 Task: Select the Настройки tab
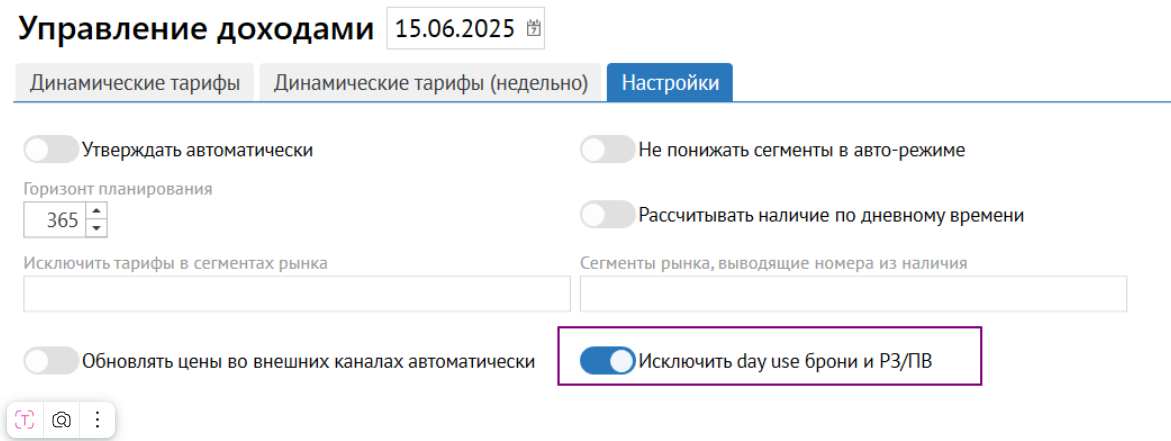pos(670,83)
